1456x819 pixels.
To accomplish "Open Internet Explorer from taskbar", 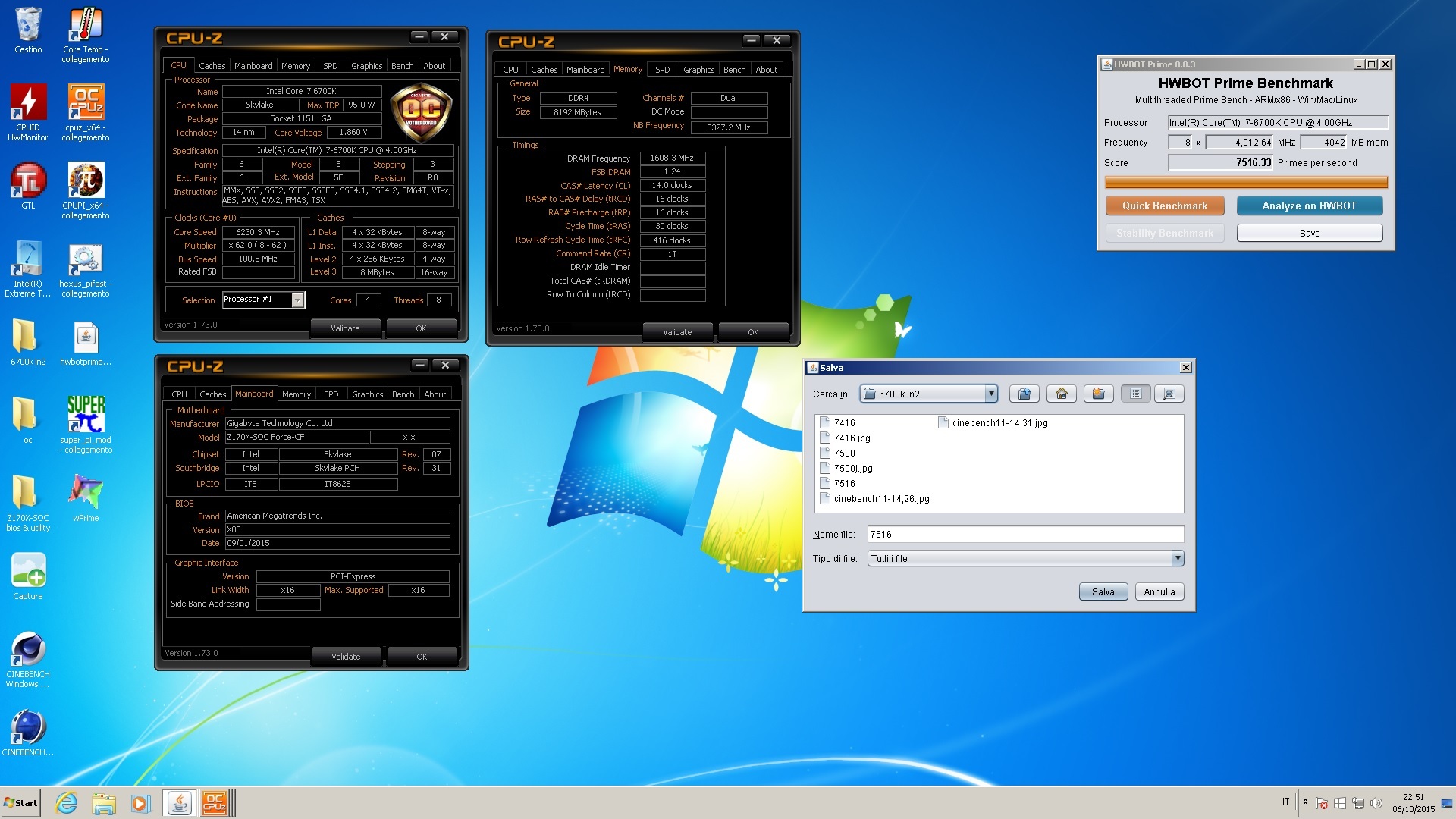I will tap(67, 803).
